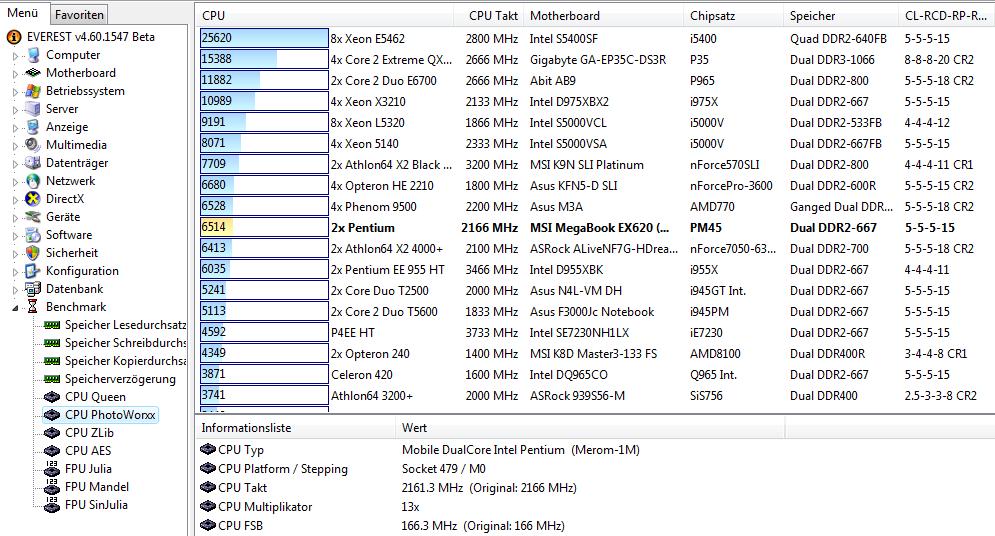This screenshot has width=995, height=536.
Task: Click the Computer icon in the tree
Action: pos(33,55)
